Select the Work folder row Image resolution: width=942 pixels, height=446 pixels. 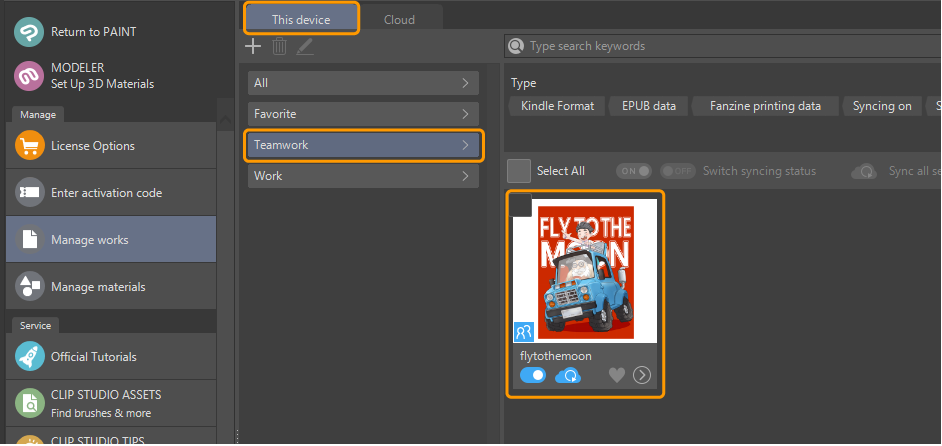coord(363,176)
